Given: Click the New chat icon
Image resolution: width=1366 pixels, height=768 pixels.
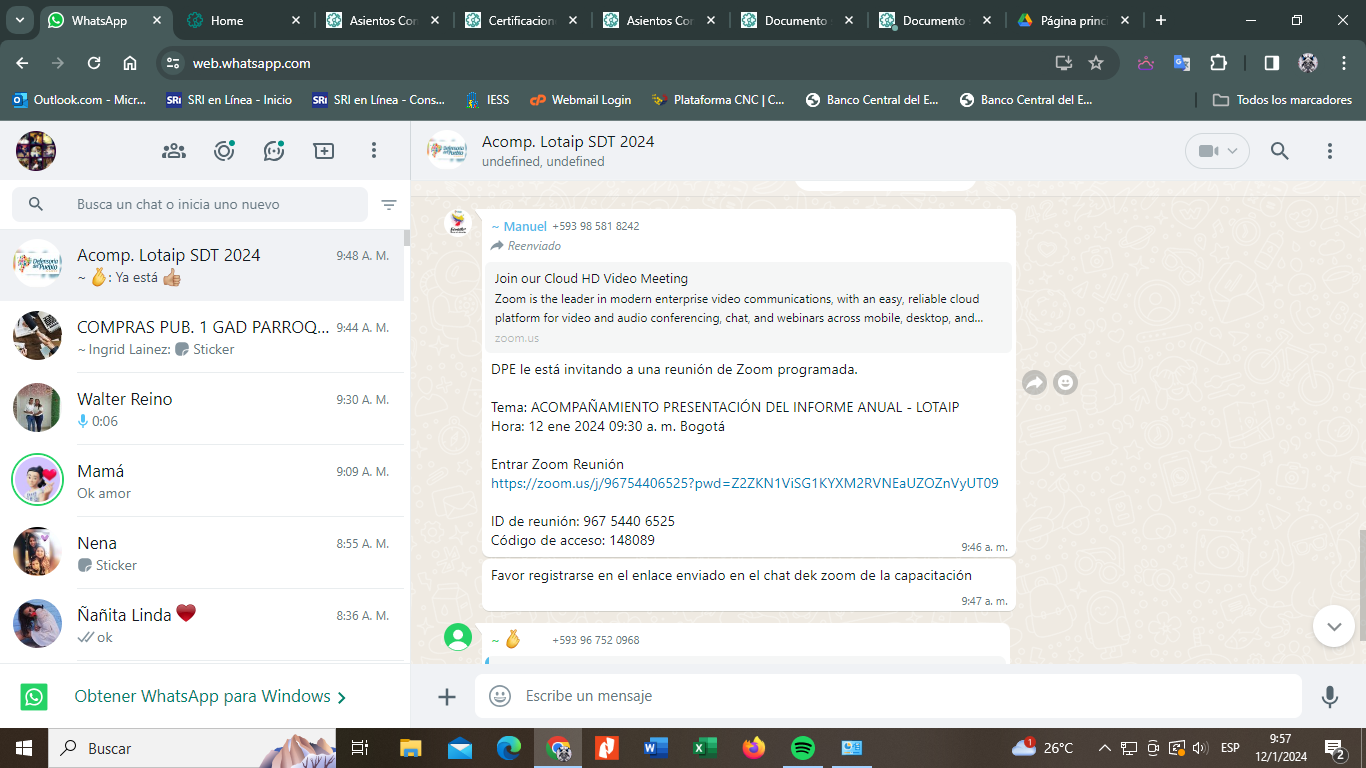Looking at the screenshot, I should click(x=324, y=151).
